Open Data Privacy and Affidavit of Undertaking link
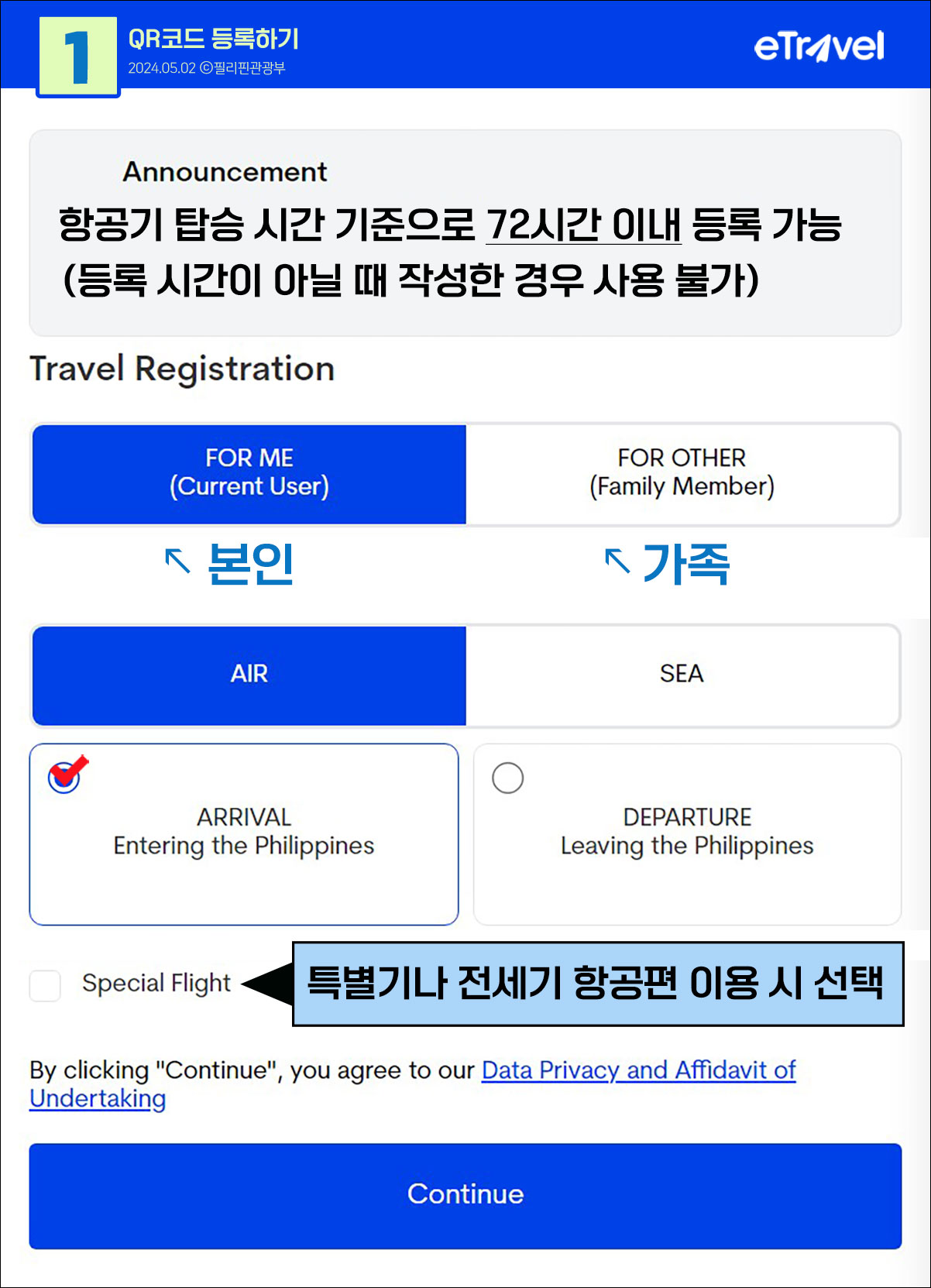Screen dimensions: 931x1288 pyautogui.click(x=413, y=1084)
